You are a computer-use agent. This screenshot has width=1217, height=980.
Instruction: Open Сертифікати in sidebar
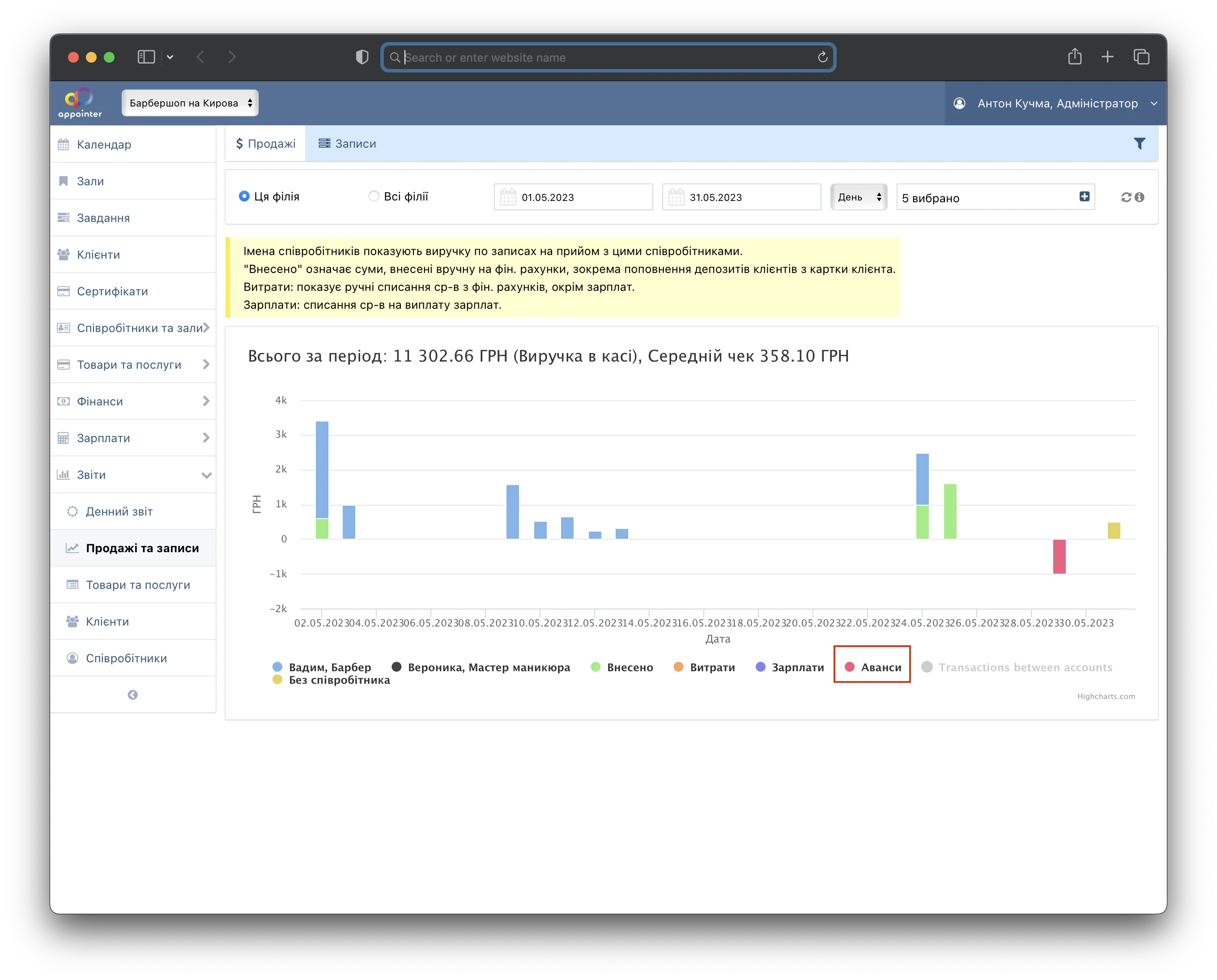133,291
